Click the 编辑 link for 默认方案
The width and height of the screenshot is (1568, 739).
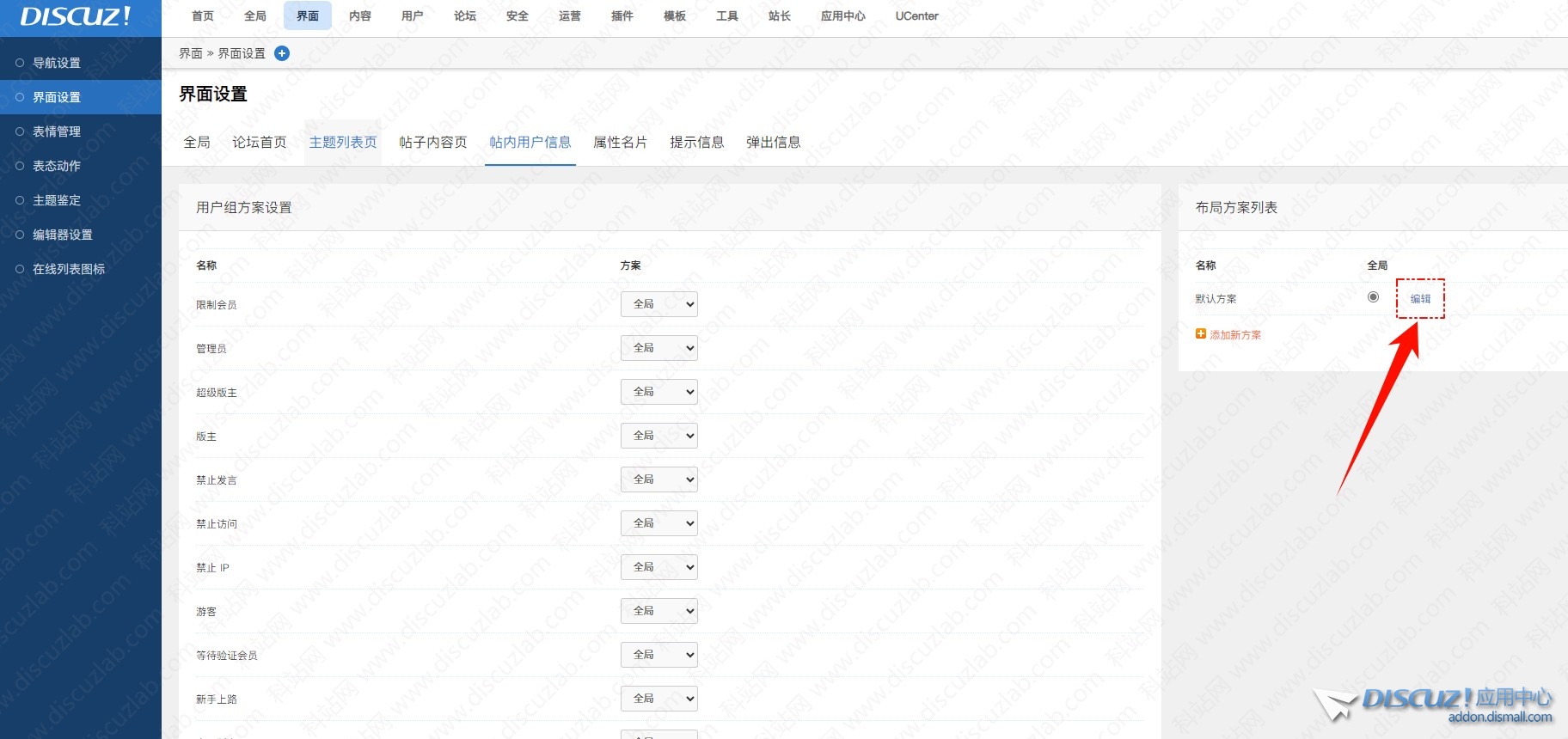pyautogui.click(x=1420, y=299)
